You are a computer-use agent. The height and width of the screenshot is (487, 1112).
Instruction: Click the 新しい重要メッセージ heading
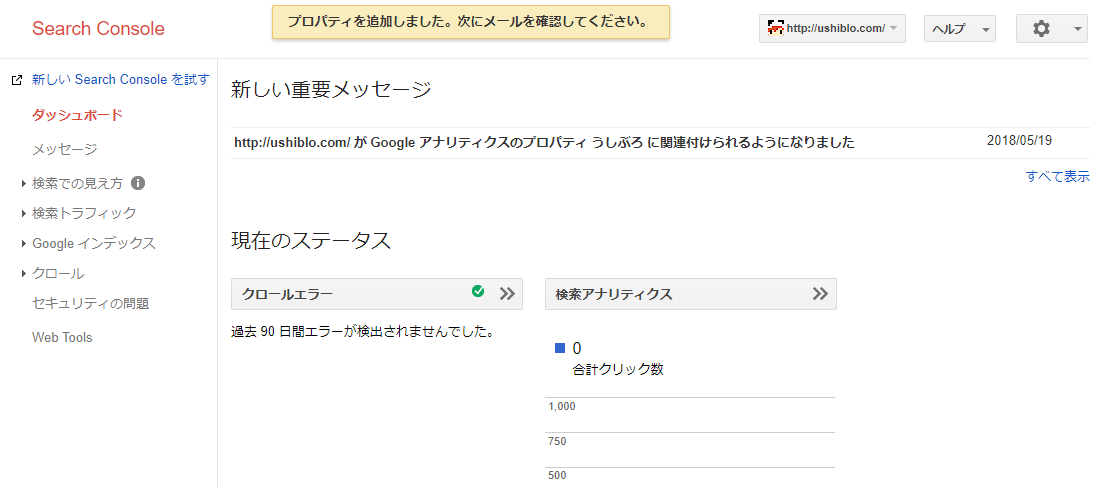[331, 90]
